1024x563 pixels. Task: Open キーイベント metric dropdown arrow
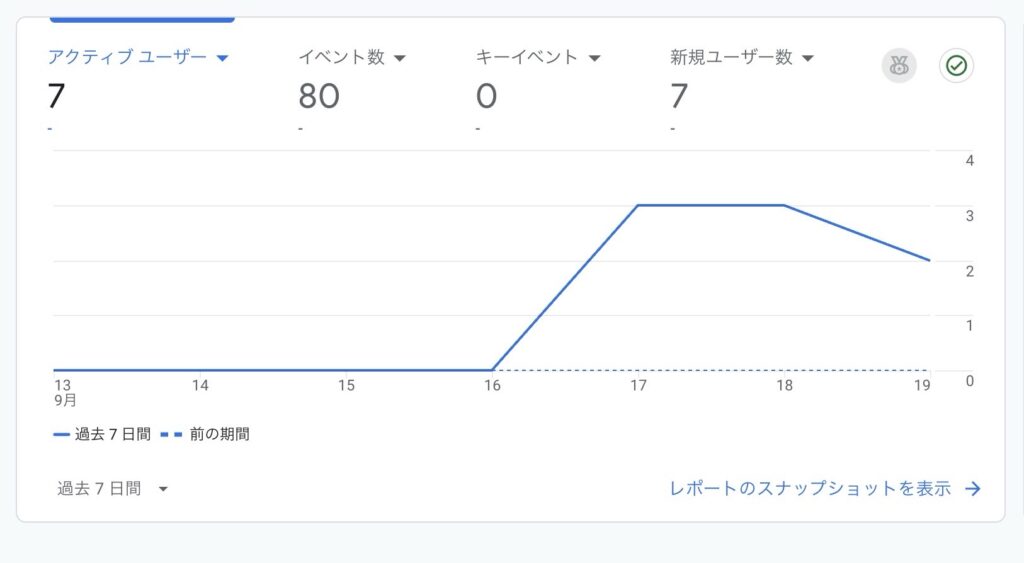(594, 58)
